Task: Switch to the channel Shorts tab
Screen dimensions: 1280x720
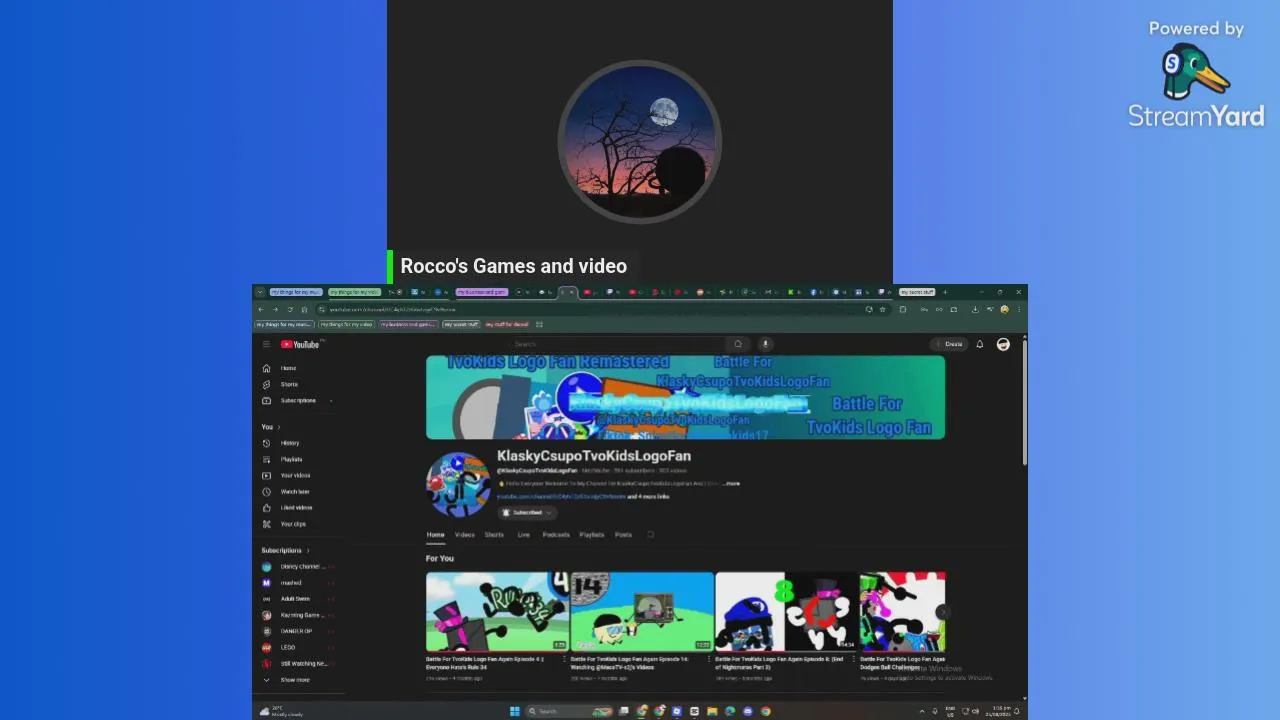Action: click(494, 534)
